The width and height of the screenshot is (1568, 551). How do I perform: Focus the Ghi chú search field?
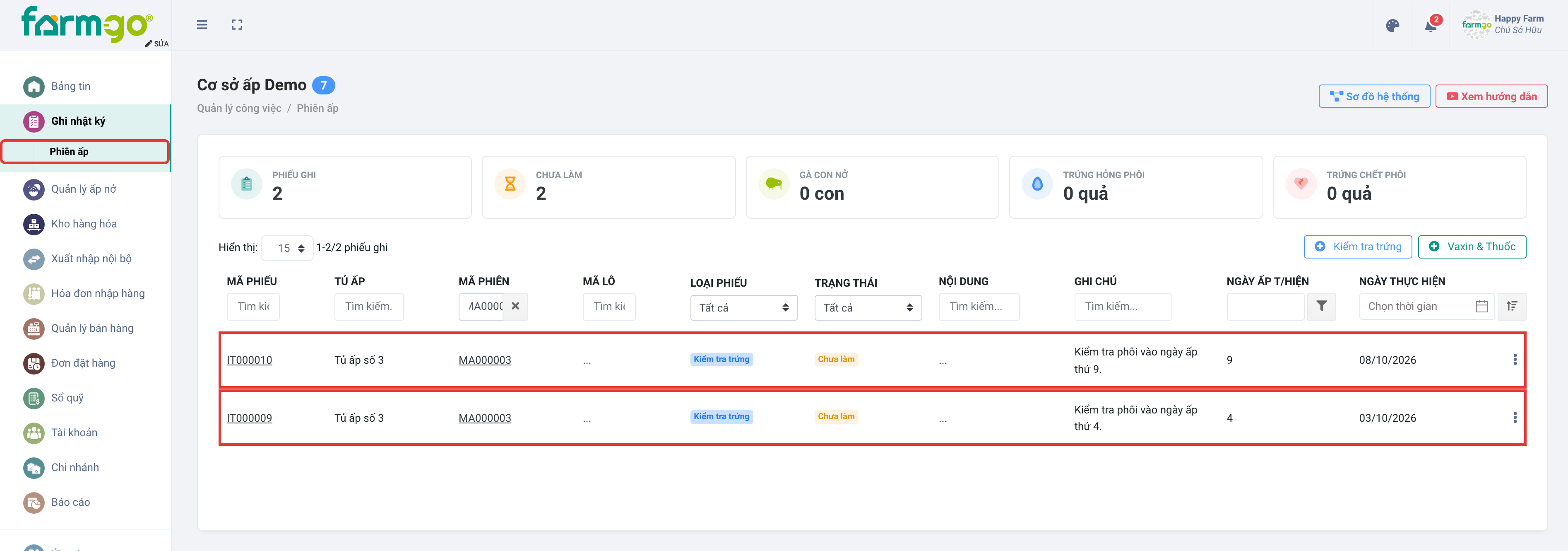(1123, 307)
